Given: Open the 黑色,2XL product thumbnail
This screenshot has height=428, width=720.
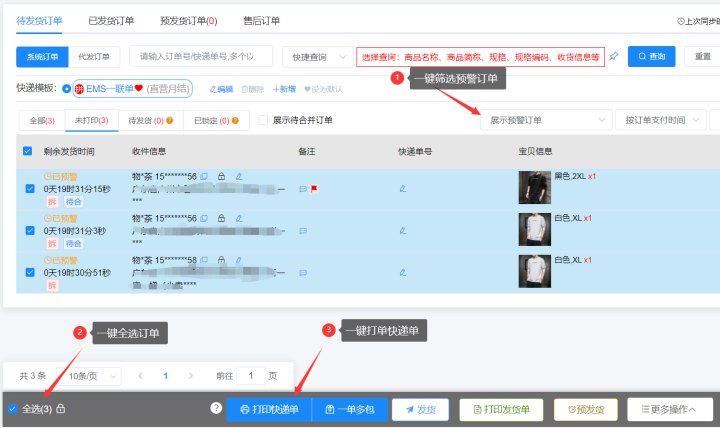Looking at the screenshot, I should pos(534,187).
